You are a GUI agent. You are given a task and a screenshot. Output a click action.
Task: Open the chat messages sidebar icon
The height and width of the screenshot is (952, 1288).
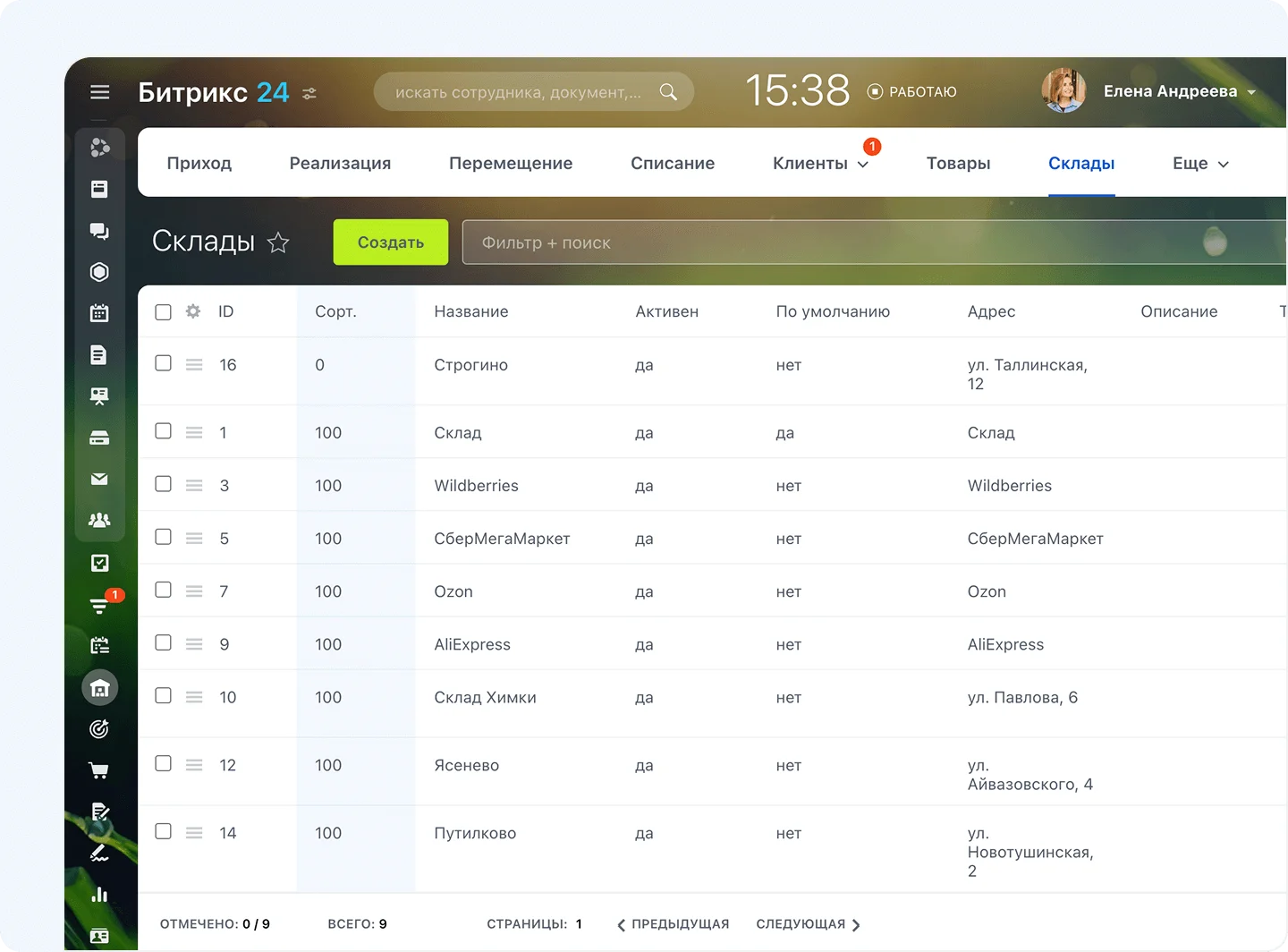coord(99,231)
